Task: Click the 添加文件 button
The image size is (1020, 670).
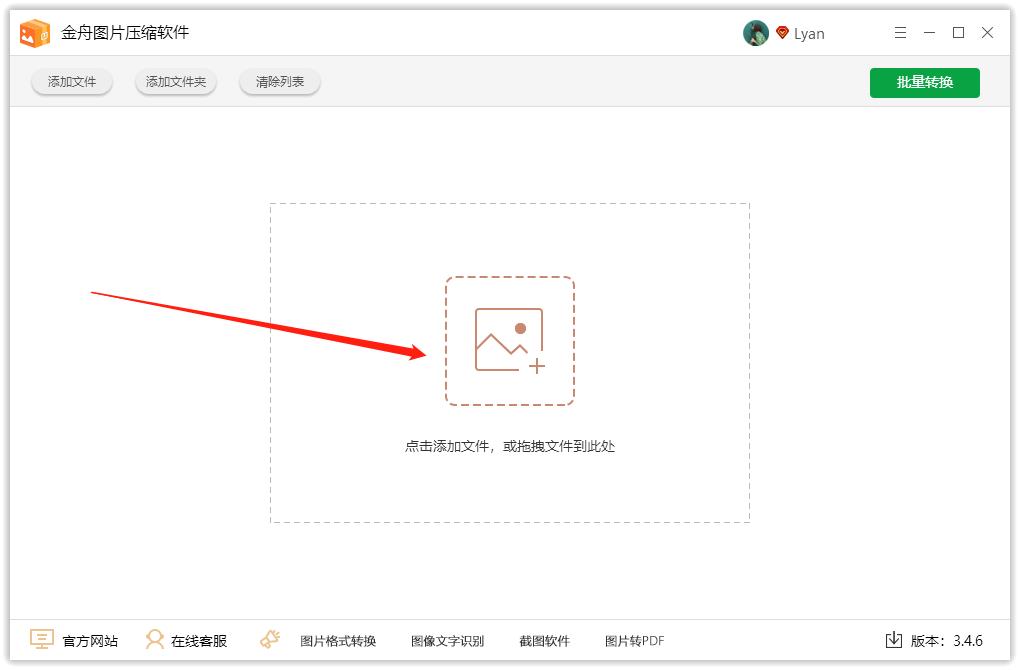Action: tap(71, 82)
